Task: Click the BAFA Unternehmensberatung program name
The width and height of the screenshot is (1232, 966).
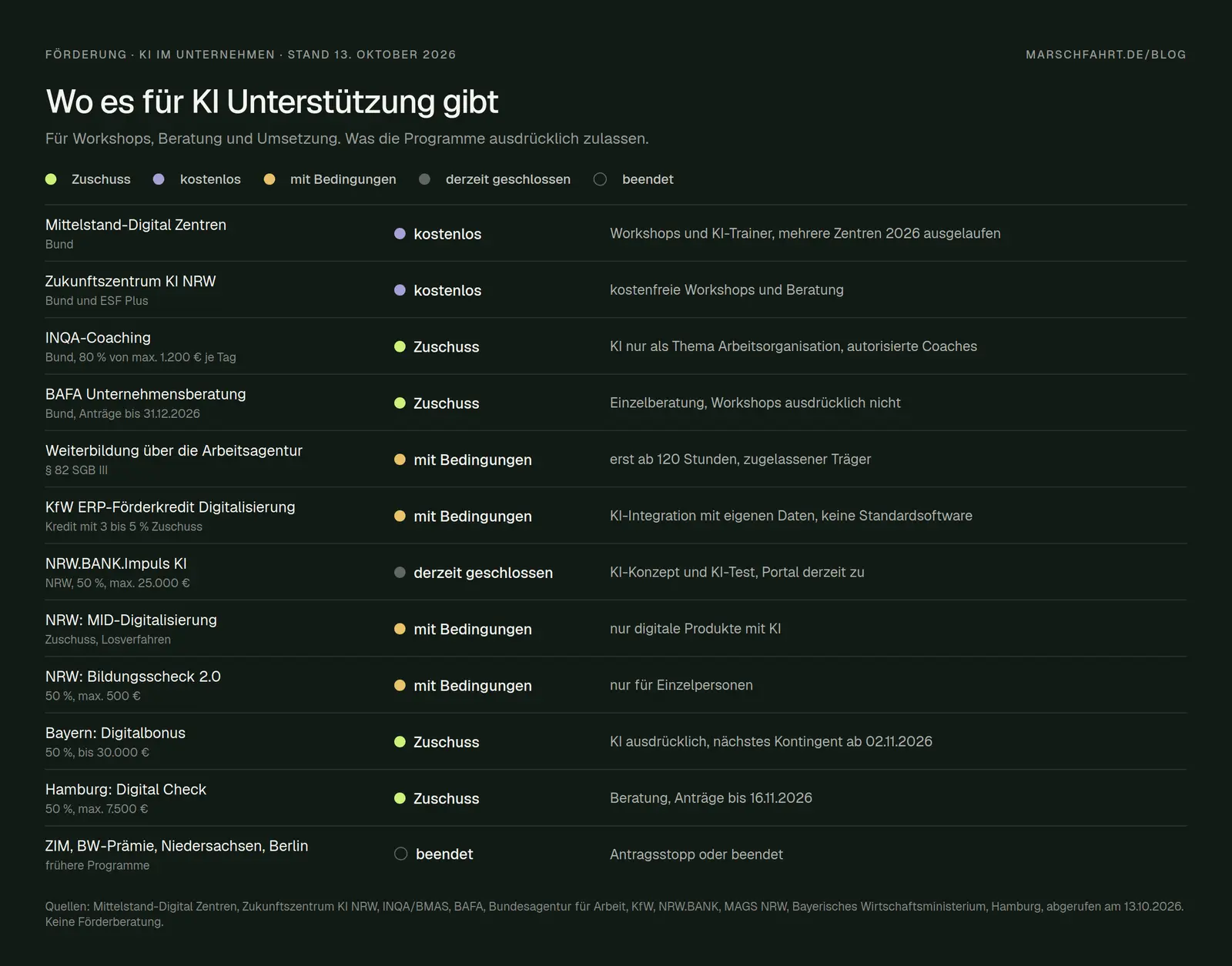Action: pos(146,394)
